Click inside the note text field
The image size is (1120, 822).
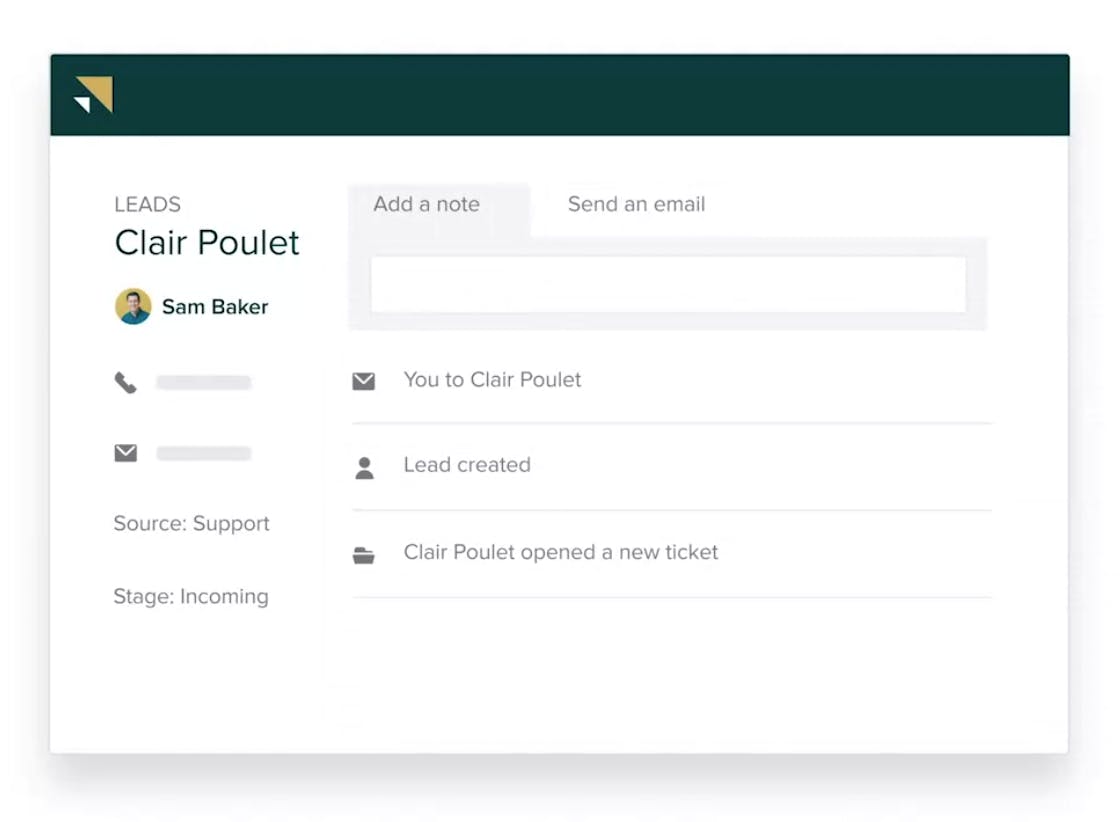pos(668,284)
